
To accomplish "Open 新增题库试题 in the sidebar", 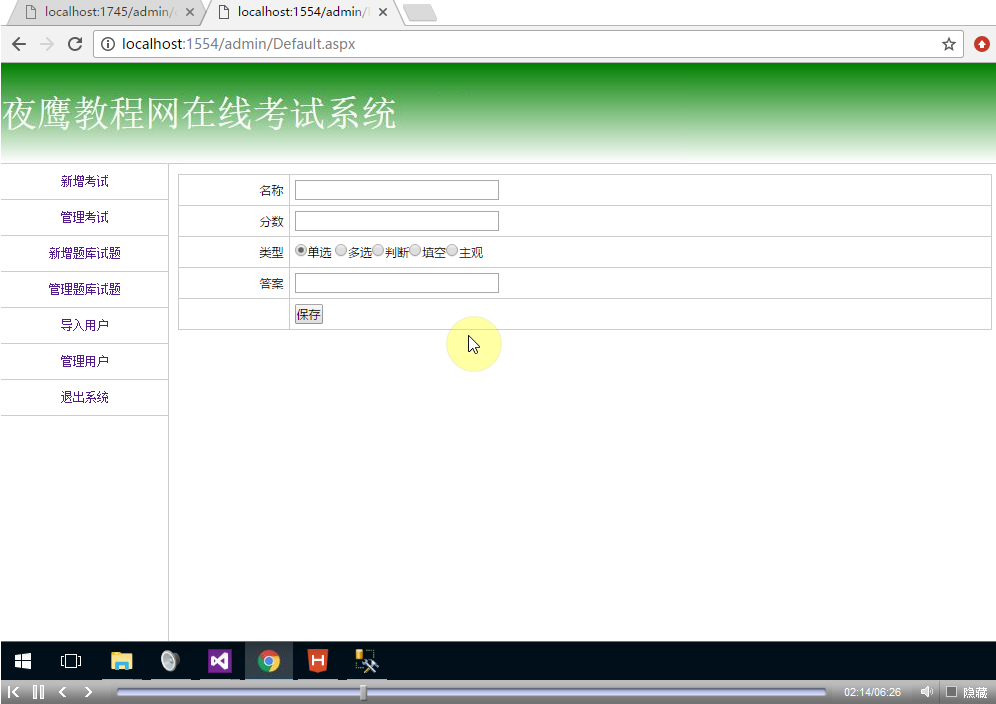I will tap(84, 254).
